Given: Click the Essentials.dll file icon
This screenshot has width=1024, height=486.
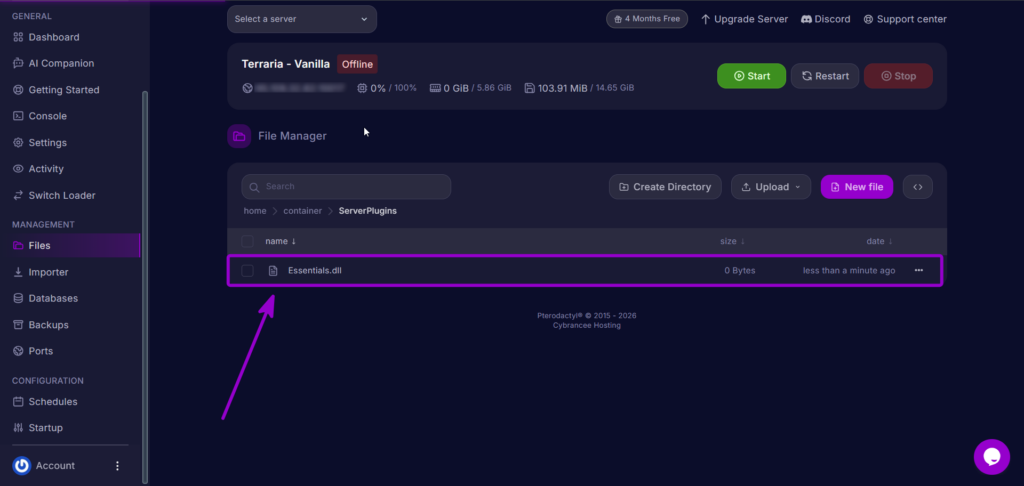Looking at the screenshot, I should tap(274, 270).
